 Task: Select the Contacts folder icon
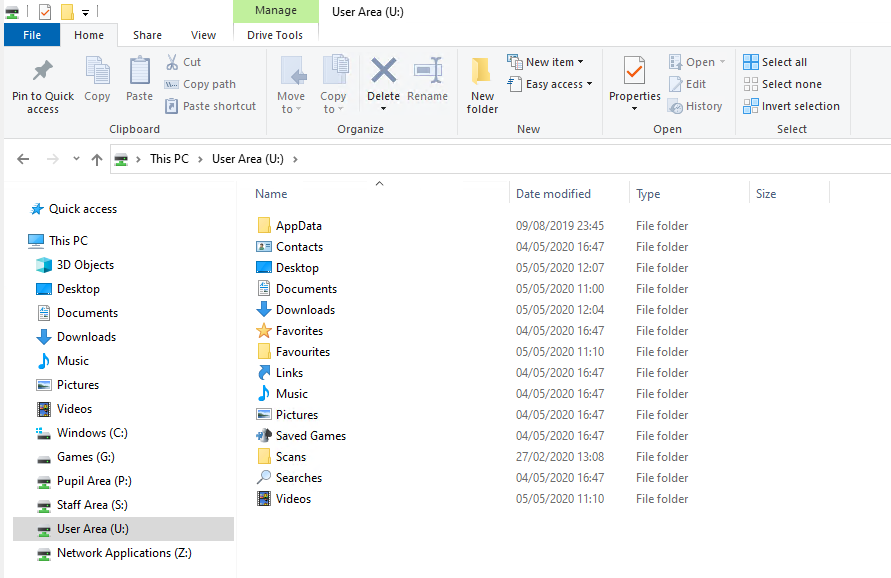click(264, 247)
